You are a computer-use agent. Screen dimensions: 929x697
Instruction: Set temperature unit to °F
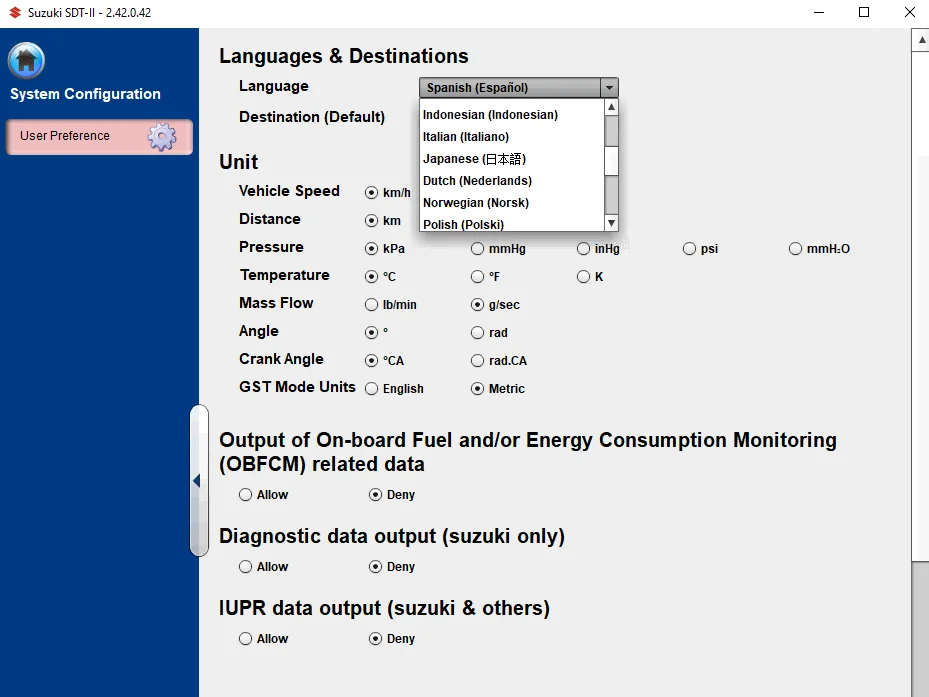coord(478,277)
